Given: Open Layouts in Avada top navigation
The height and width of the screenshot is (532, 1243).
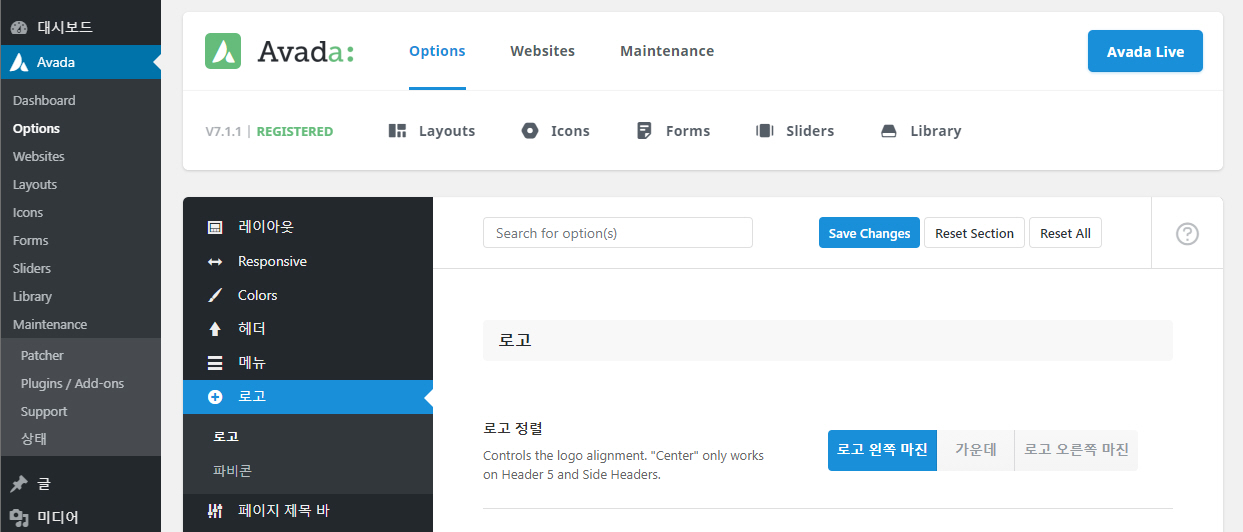Looking at the screenshot, I should [x=432, y=131].
